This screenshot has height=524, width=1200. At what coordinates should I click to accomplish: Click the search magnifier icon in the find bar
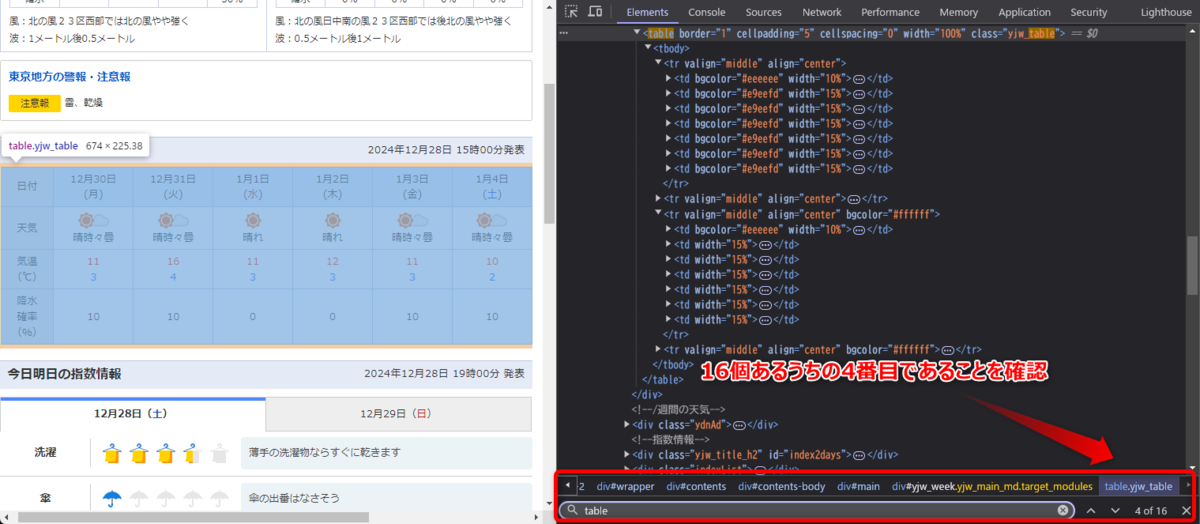572,510
